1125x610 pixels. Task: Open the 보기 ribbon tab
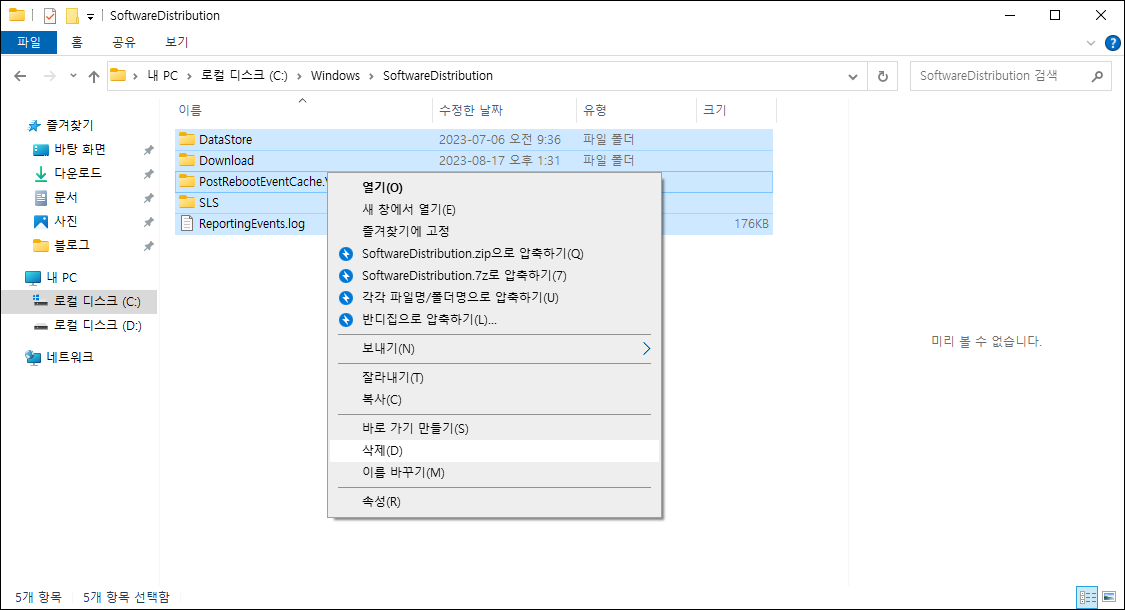[x=176, y=42]
